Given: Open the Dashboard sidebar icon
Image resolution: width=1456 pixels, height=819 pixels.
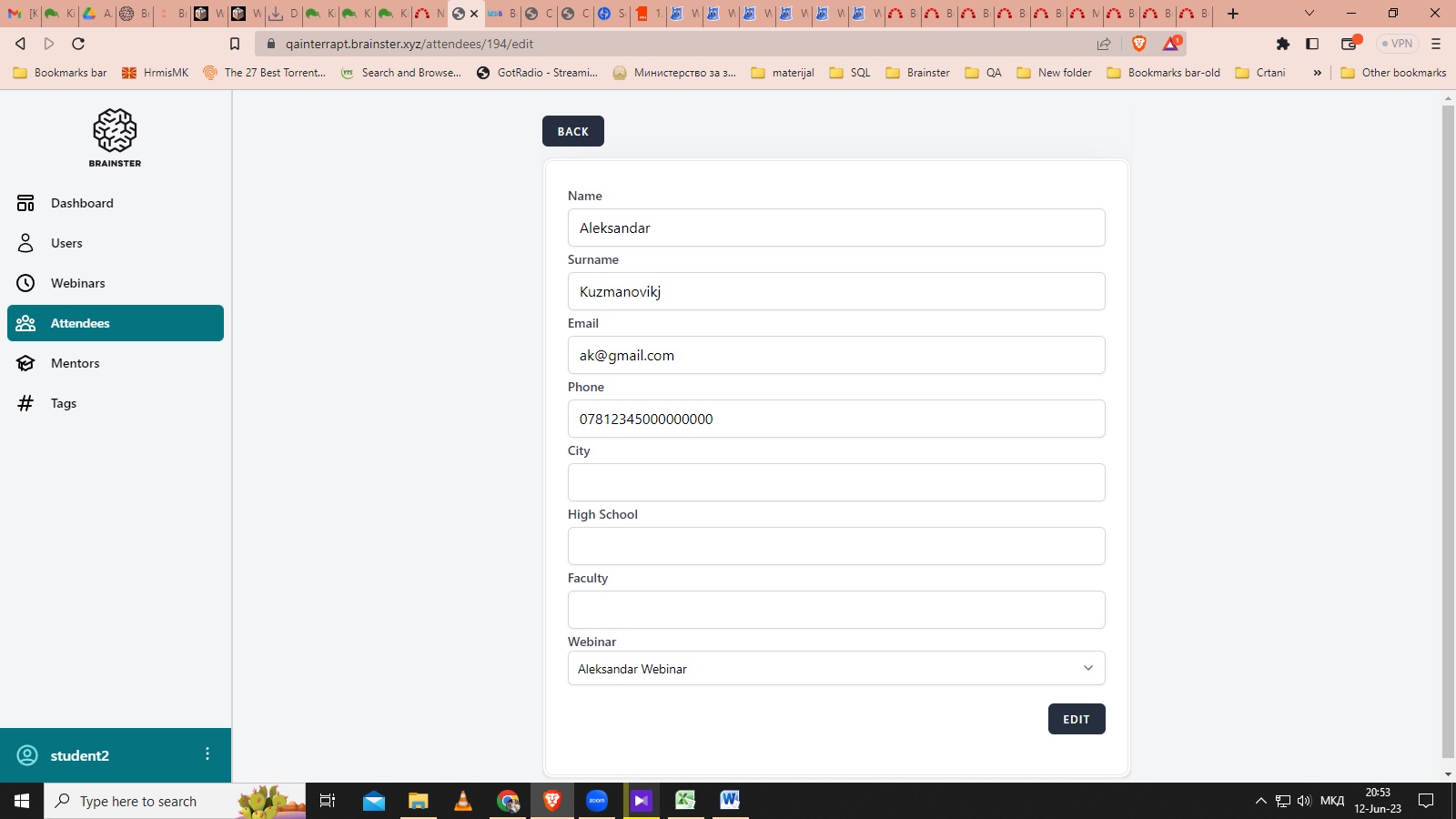Looking at the screenshot, I should coord(25,203).
